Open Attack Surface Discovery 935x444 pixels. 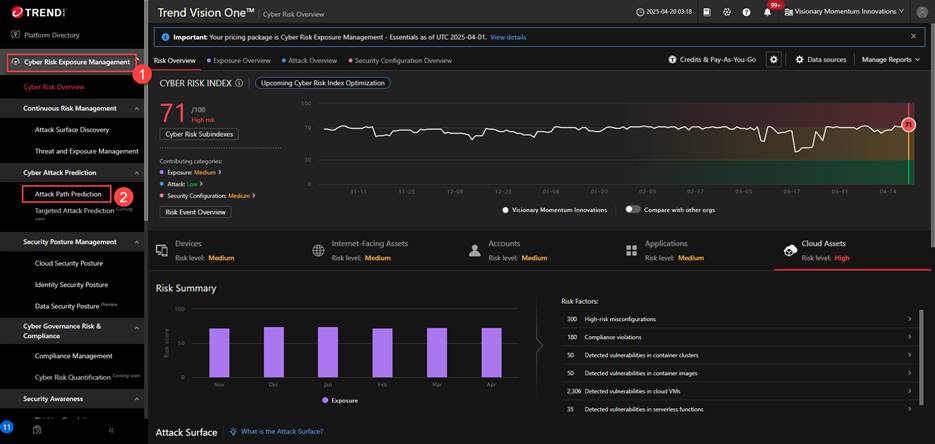[72, 130]
